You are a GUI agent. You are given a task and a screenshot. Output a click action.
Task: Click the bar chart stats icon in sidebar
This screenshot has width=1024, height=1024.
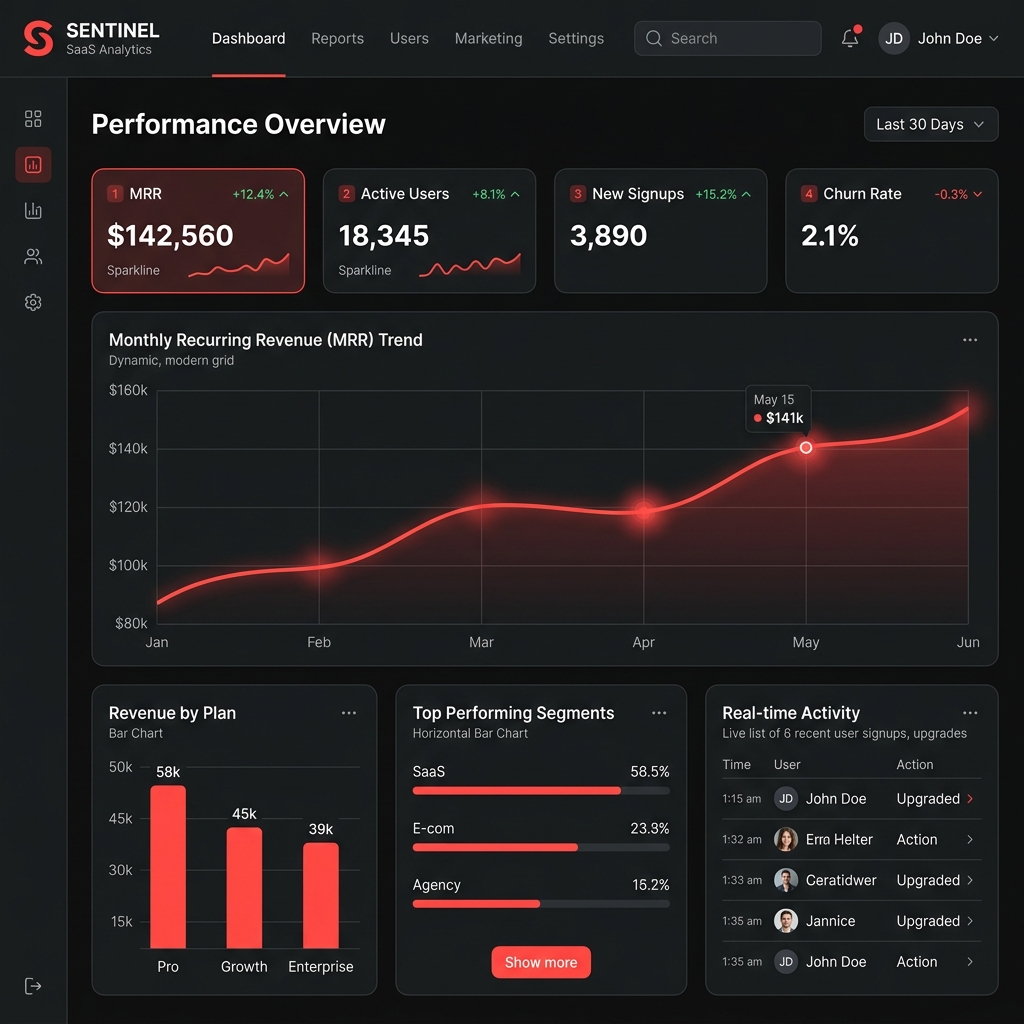pyautogui.click(x=33, y=210)
